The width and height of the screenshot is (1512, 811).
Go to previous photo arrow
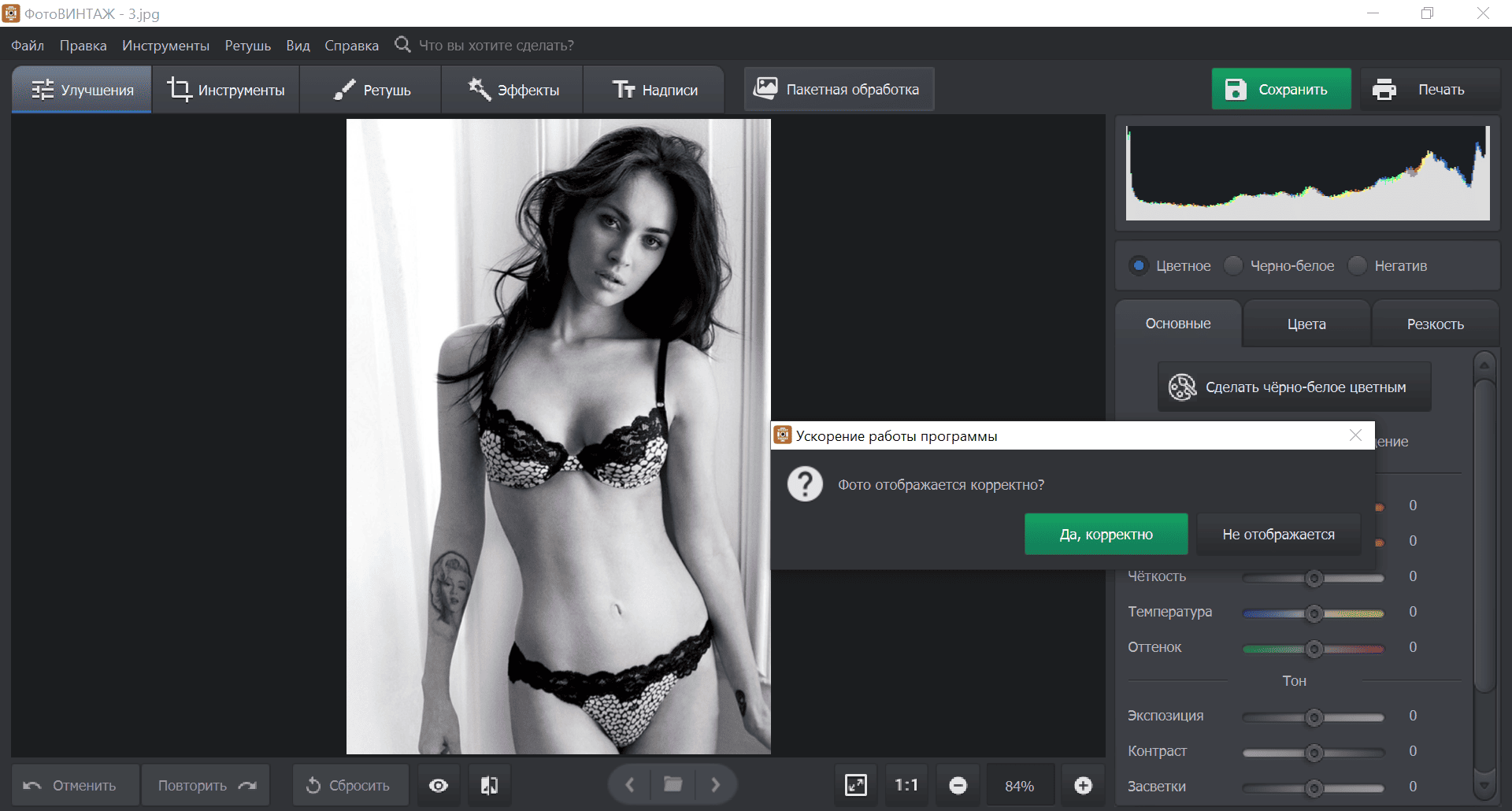[629, 784]
